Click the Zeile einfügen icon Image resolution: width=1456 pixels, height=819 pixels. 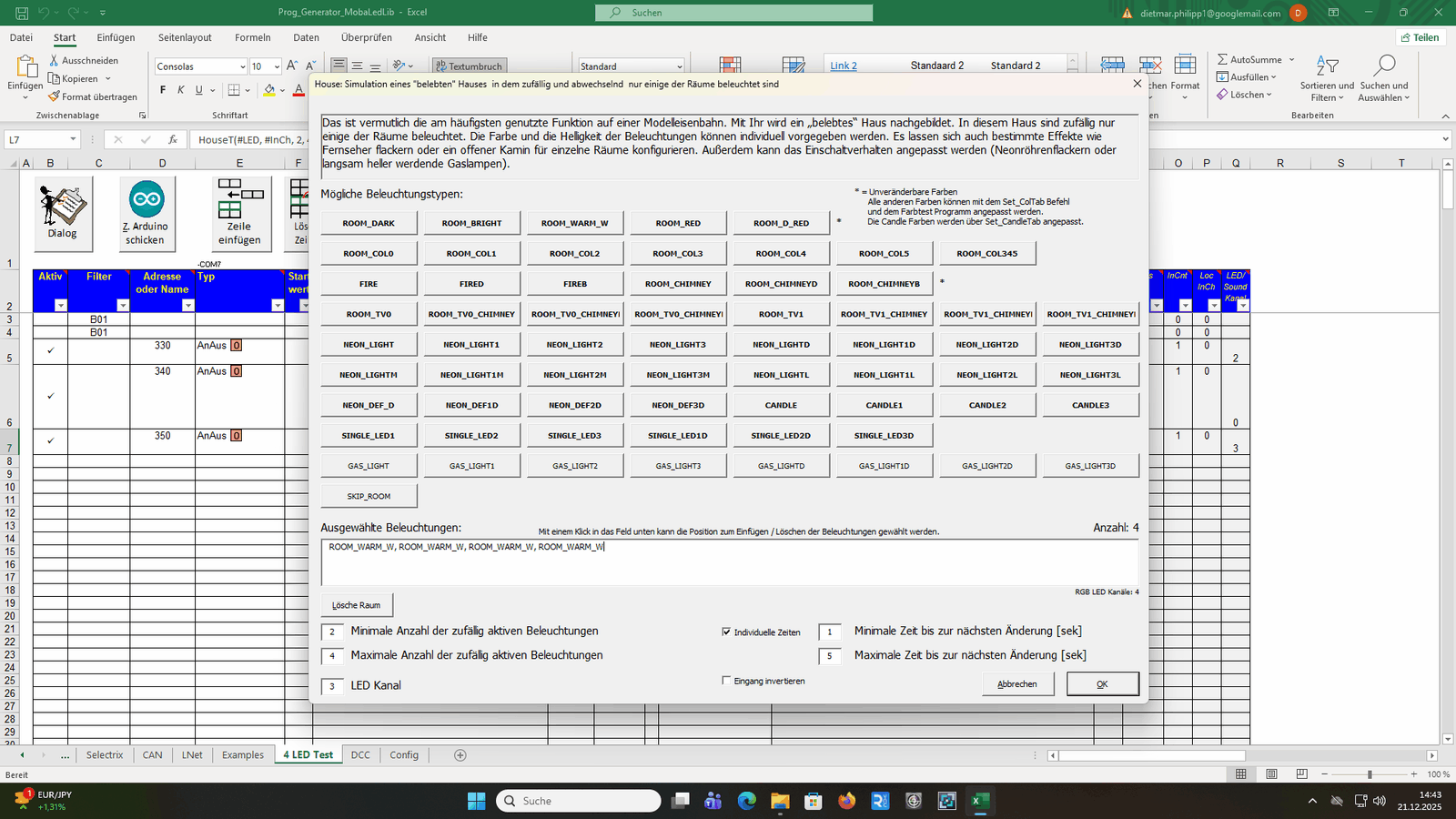239,200
